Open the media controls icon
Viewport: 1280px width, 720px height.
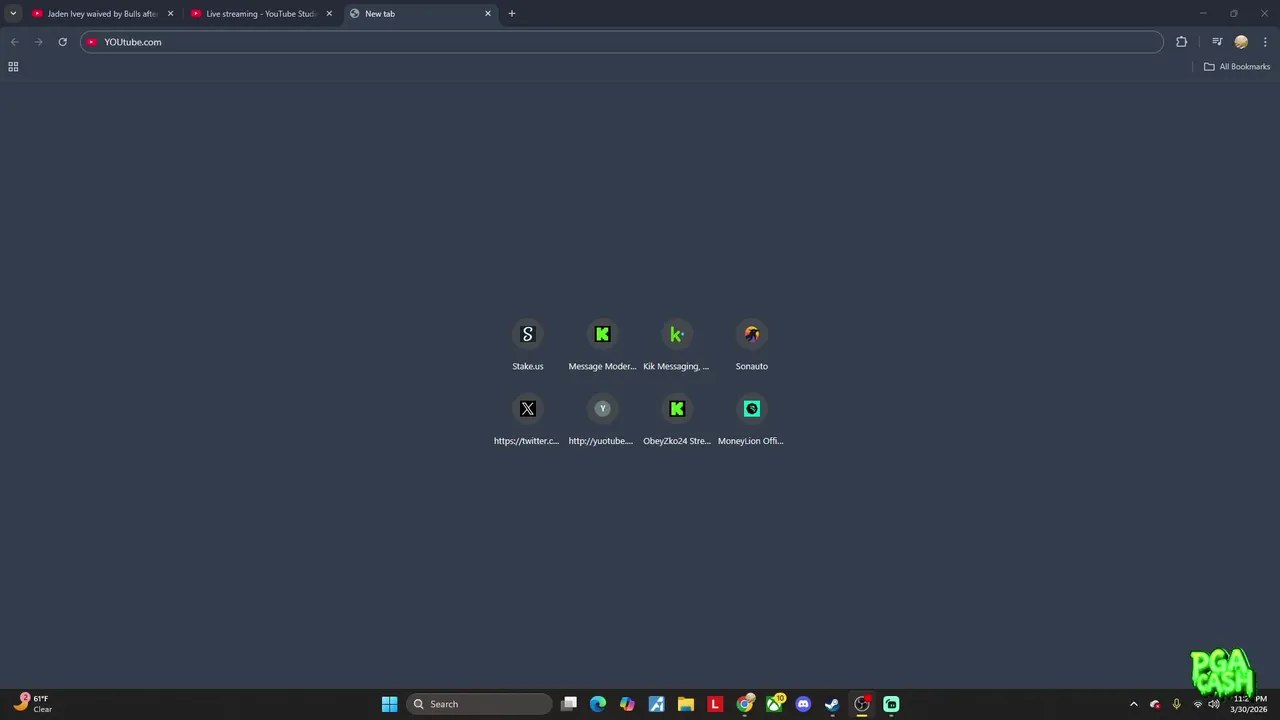tap(1217, 42)
